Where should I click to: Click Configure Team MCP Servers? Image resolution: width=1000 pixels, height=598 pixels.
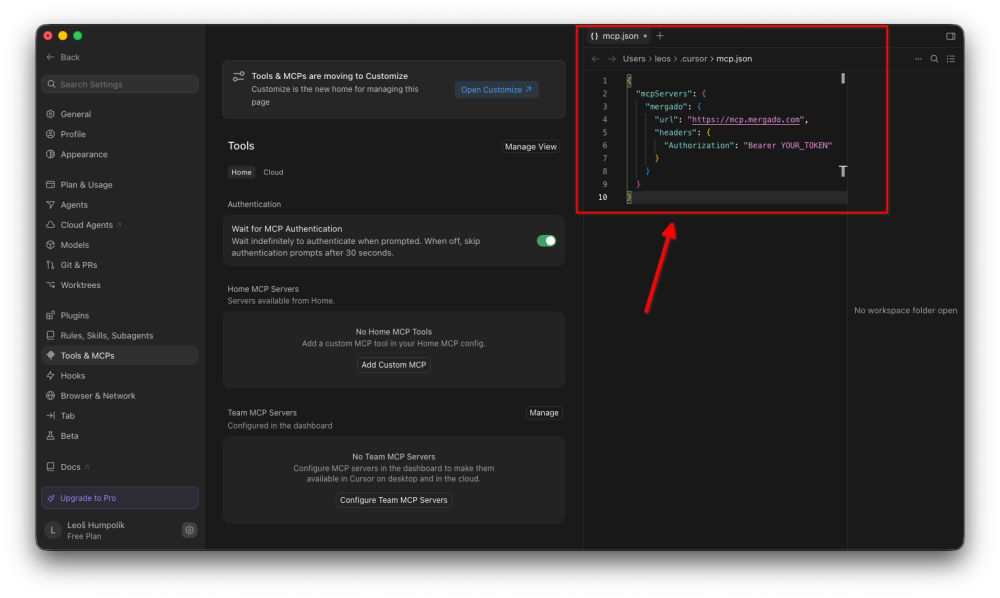[x=393, y=500]
